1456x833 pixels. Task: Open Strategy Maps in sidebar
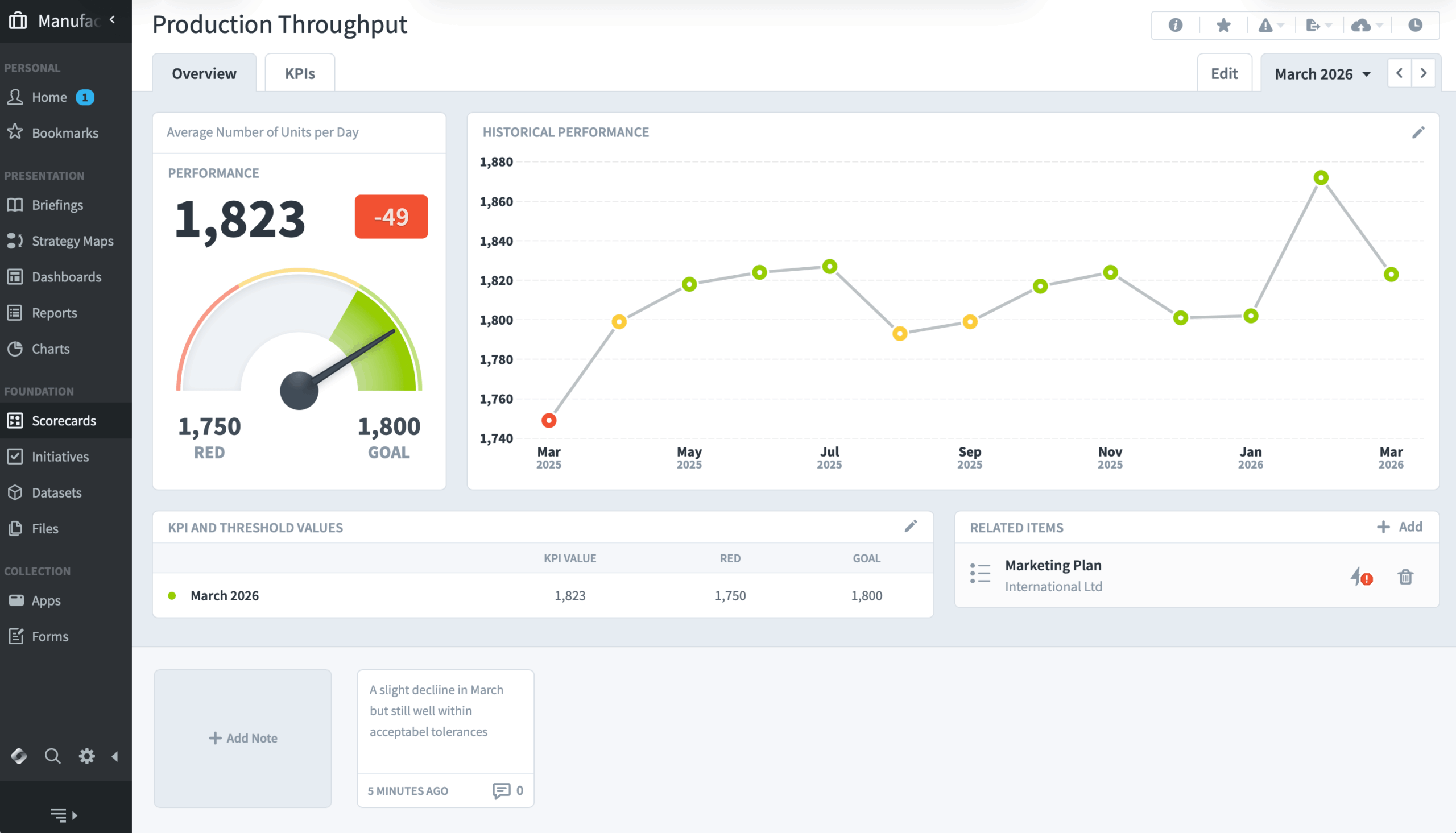pyautogui.click(x=72, y=241)
